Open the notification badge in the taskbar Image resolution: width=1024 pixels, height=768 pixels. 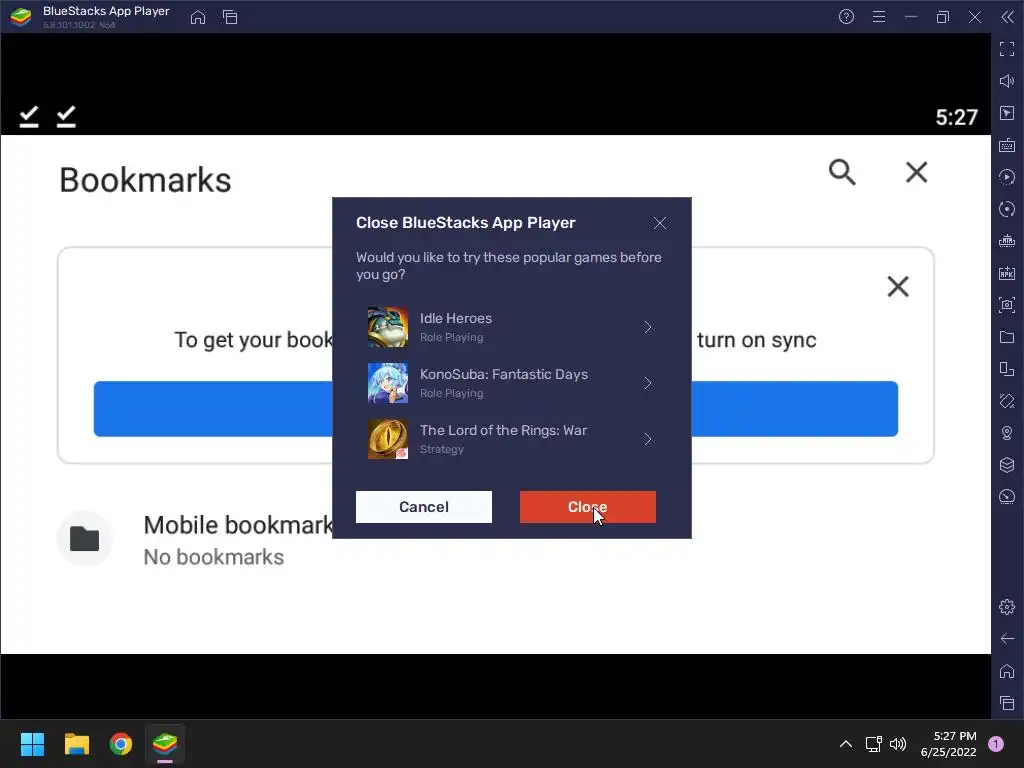pos(996,744)
